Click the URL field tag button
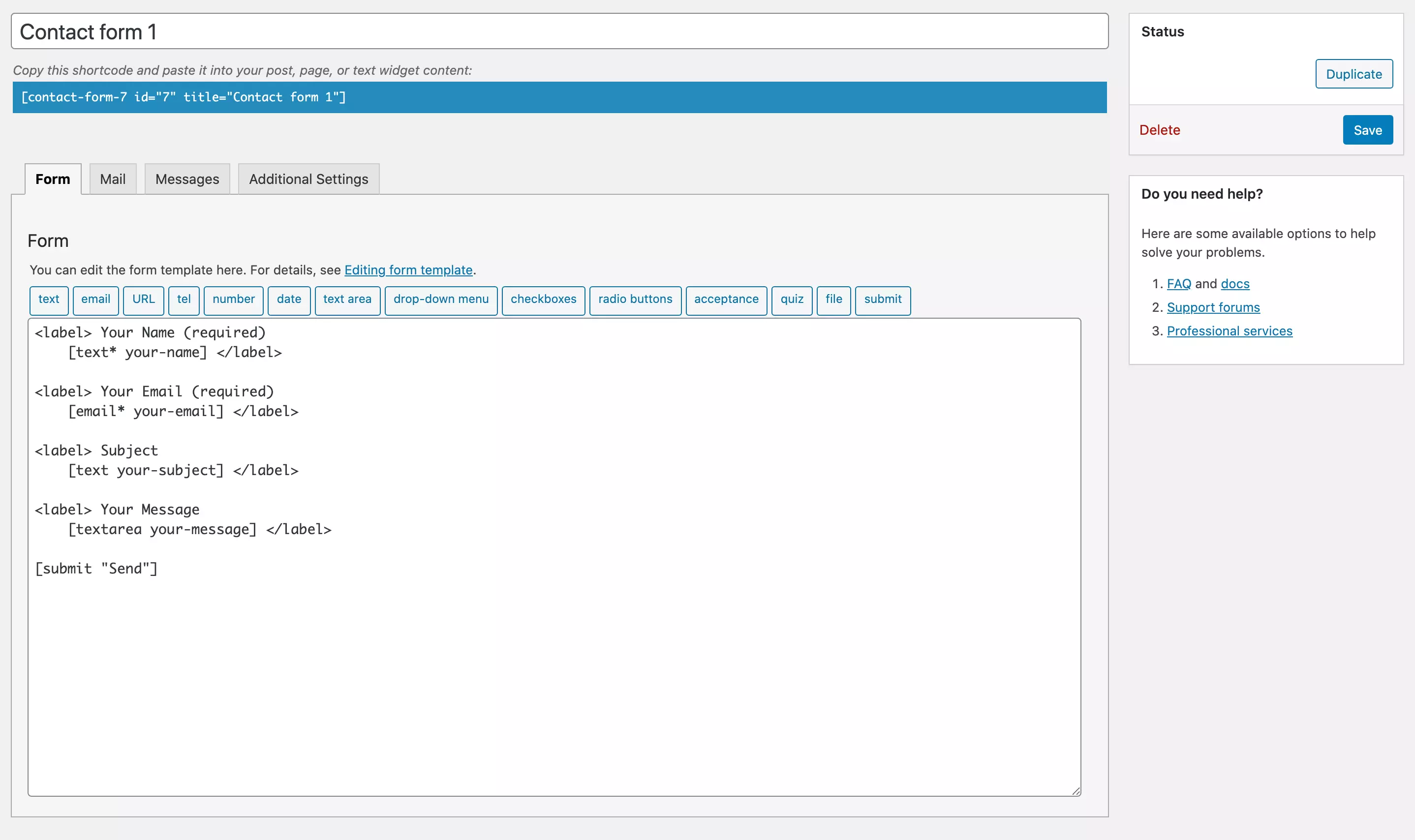 click(x=144, y=299)
